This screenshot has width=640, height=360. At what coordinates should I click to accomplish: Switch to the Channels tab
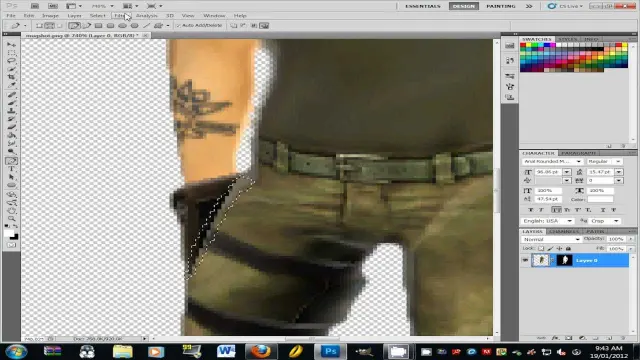(563, 231)
